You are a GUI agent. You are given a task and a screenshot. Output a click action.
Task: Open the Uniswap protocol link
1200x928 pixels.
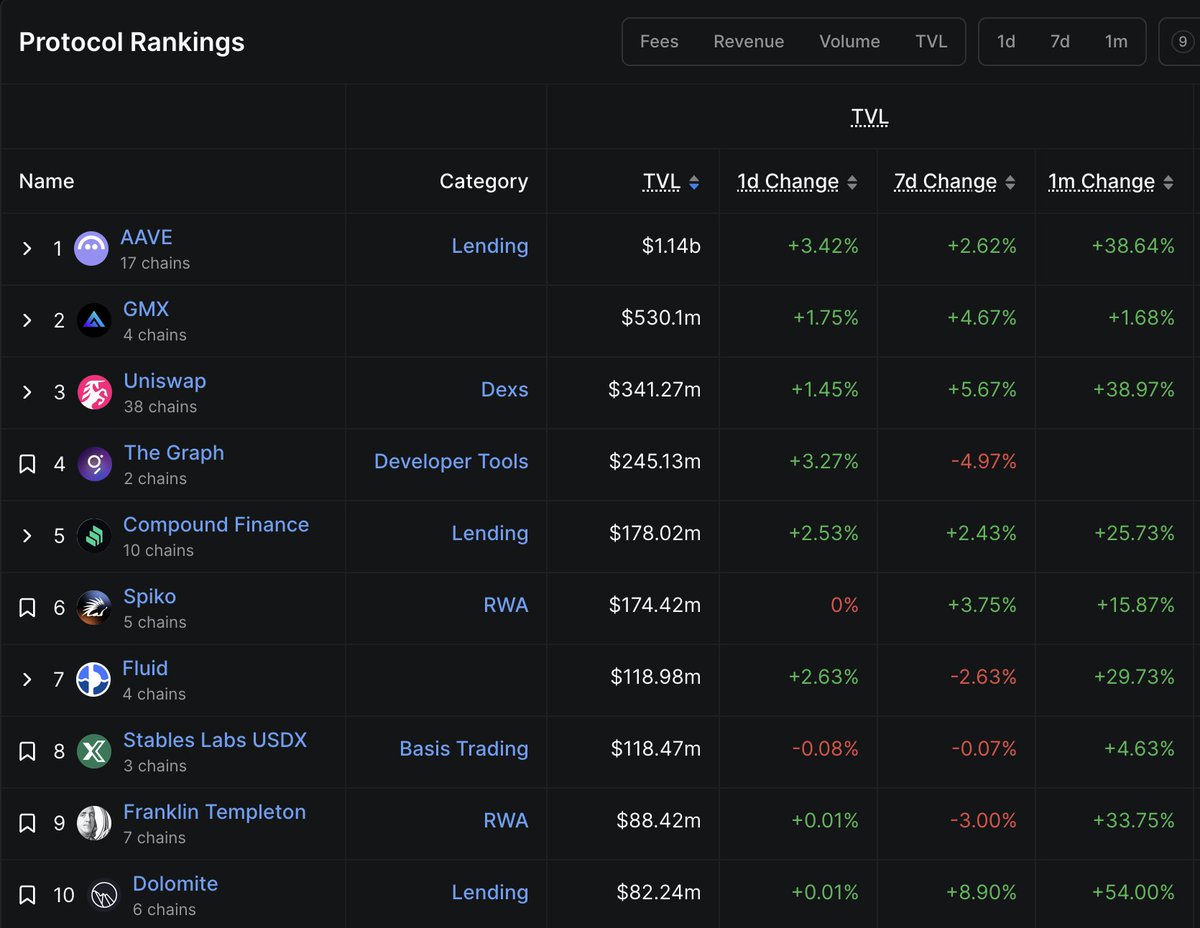pos(165,381)
